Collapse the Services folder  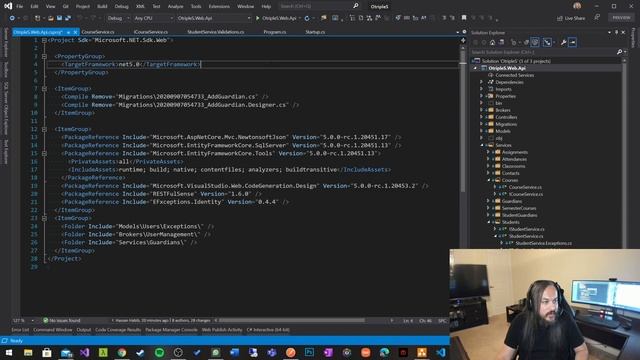pos(482,145)
